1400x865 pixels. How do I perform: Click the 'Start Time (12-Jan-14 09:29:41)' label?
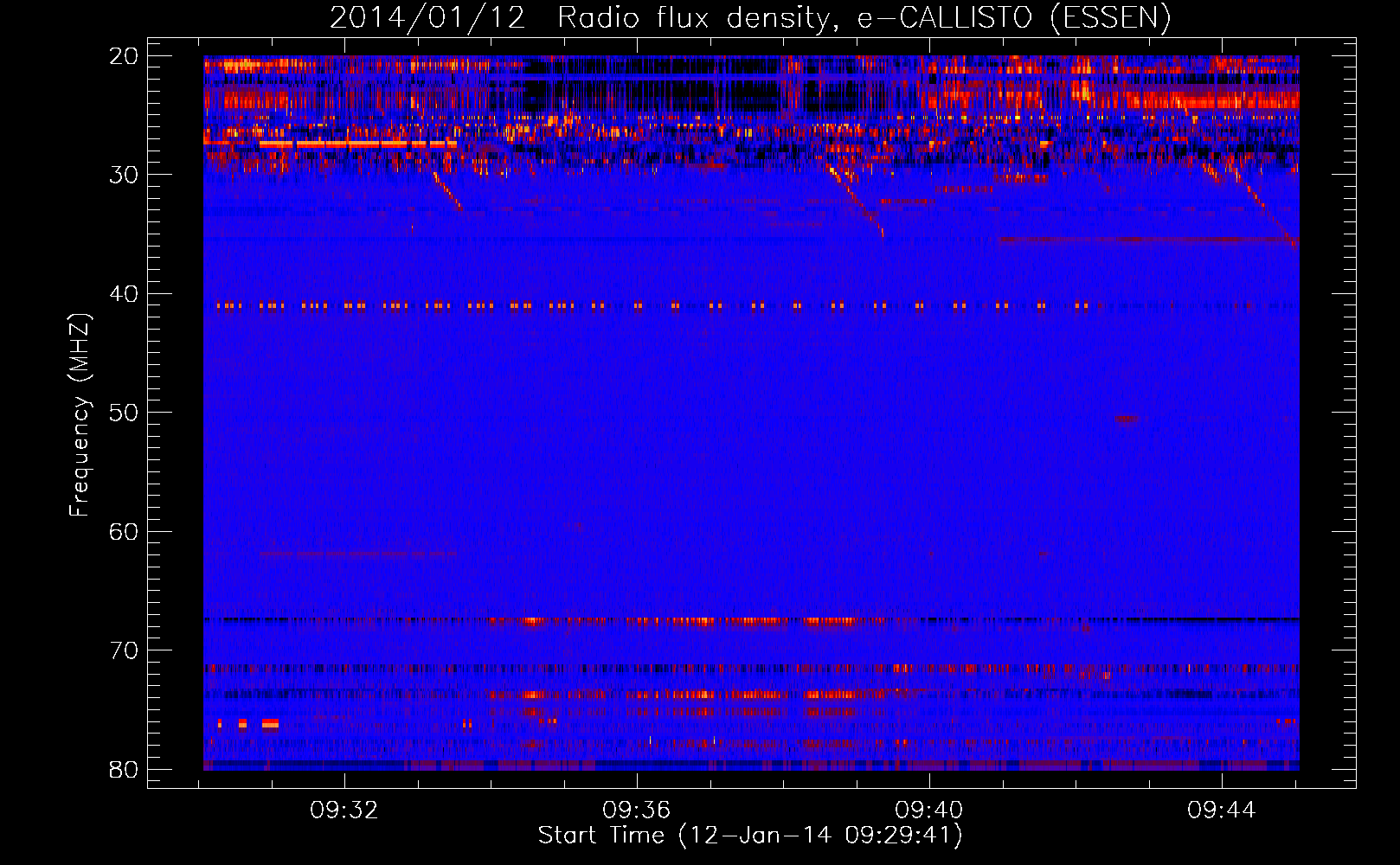[750, 835]
